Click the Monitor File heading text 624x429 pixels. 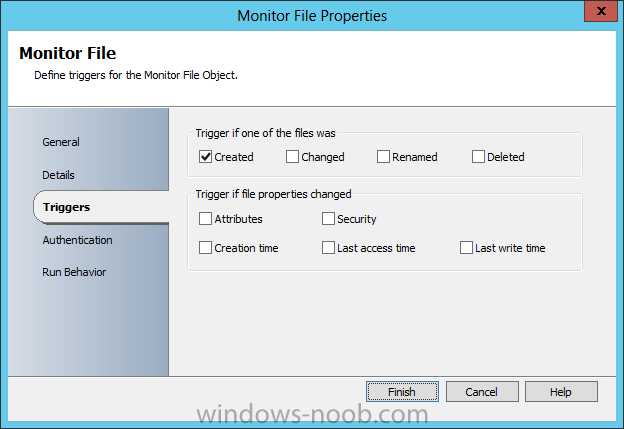(x=68, y=53)
